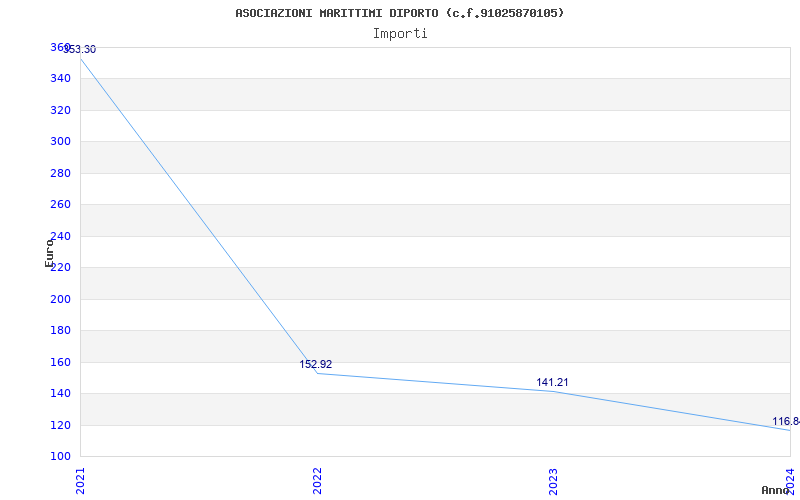
Task: Click the 340 y-axis tick label
Action: point(60,78)
